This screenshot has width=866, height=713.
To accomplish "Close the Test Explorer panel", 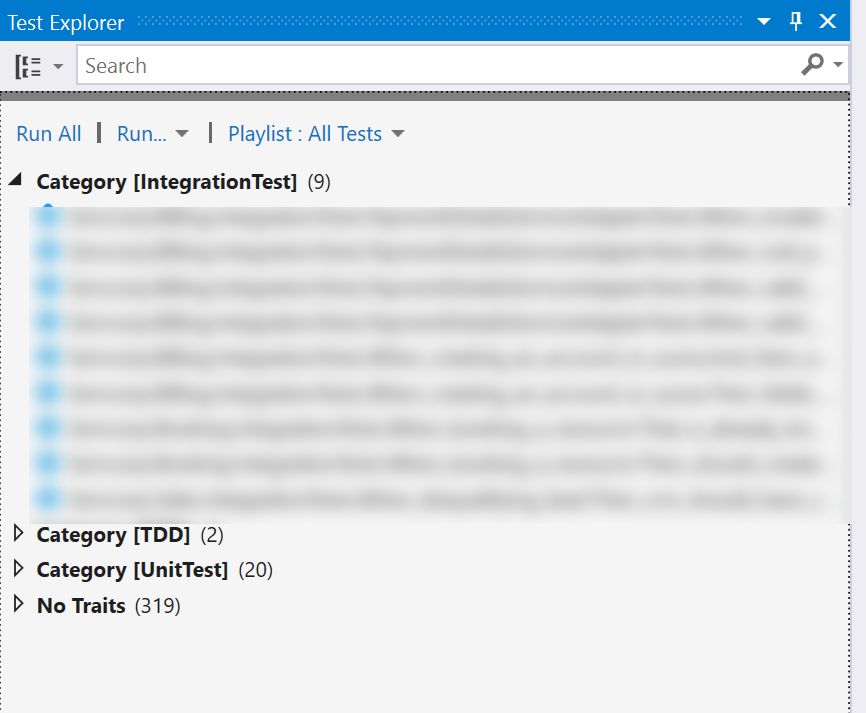I will (x=828, y=22).
